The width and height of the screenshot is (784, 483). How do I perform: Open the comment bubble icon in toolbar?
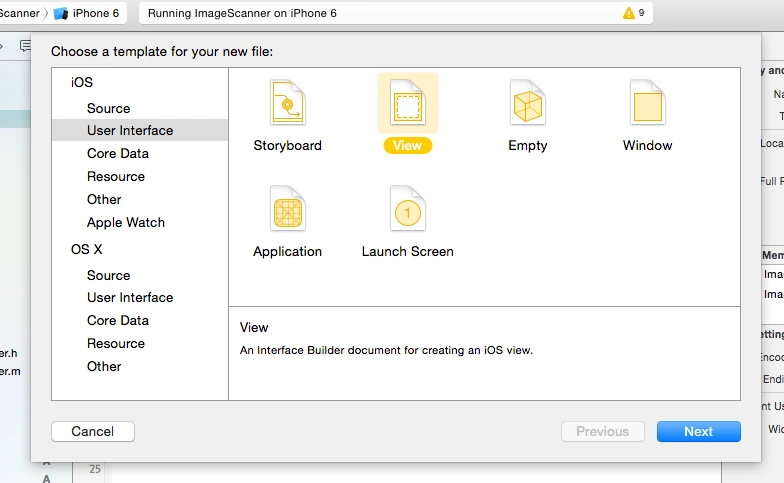click(x=25, y=46)
